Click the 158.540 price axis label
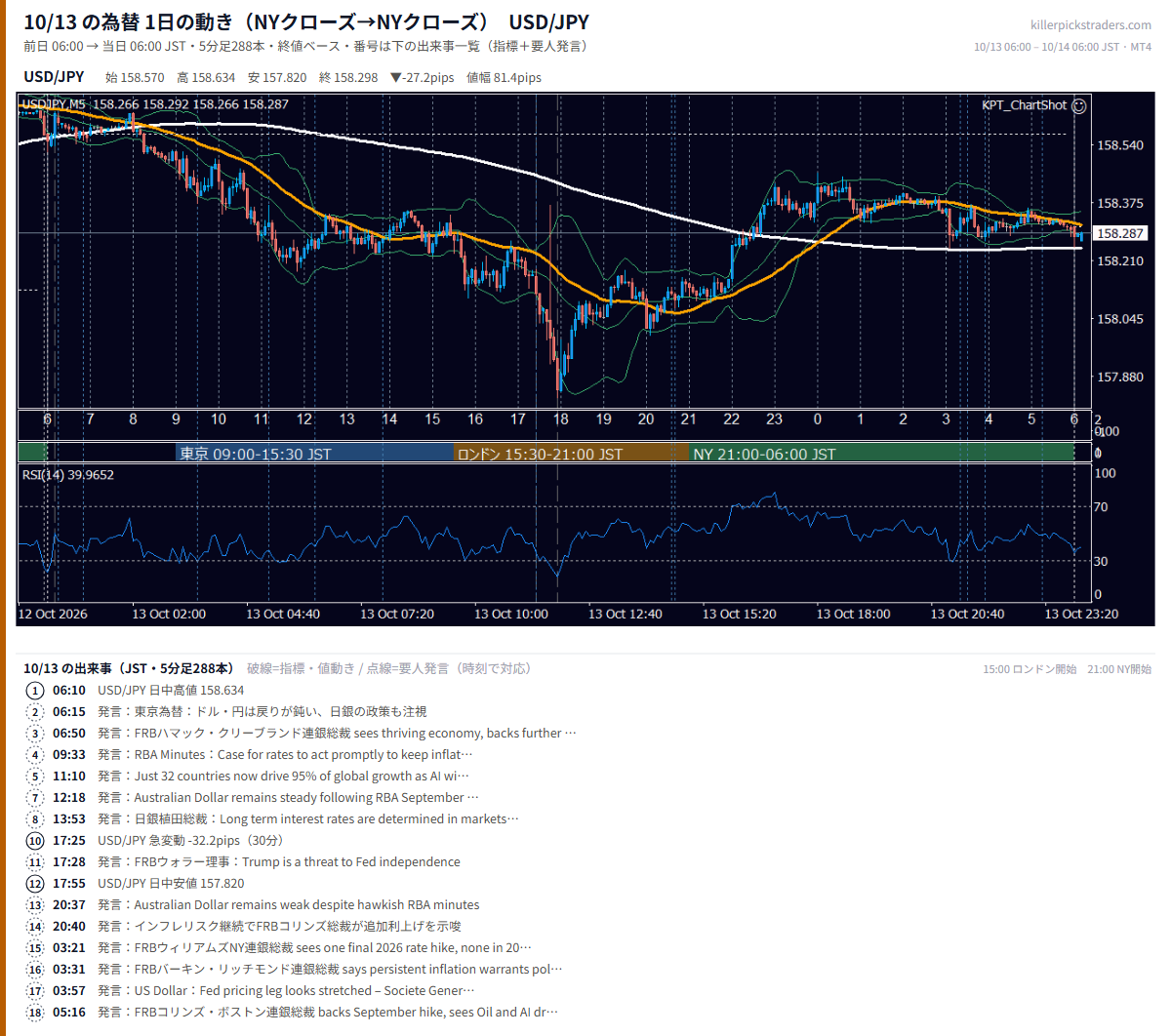1171x1036 pixels. 1120,145
